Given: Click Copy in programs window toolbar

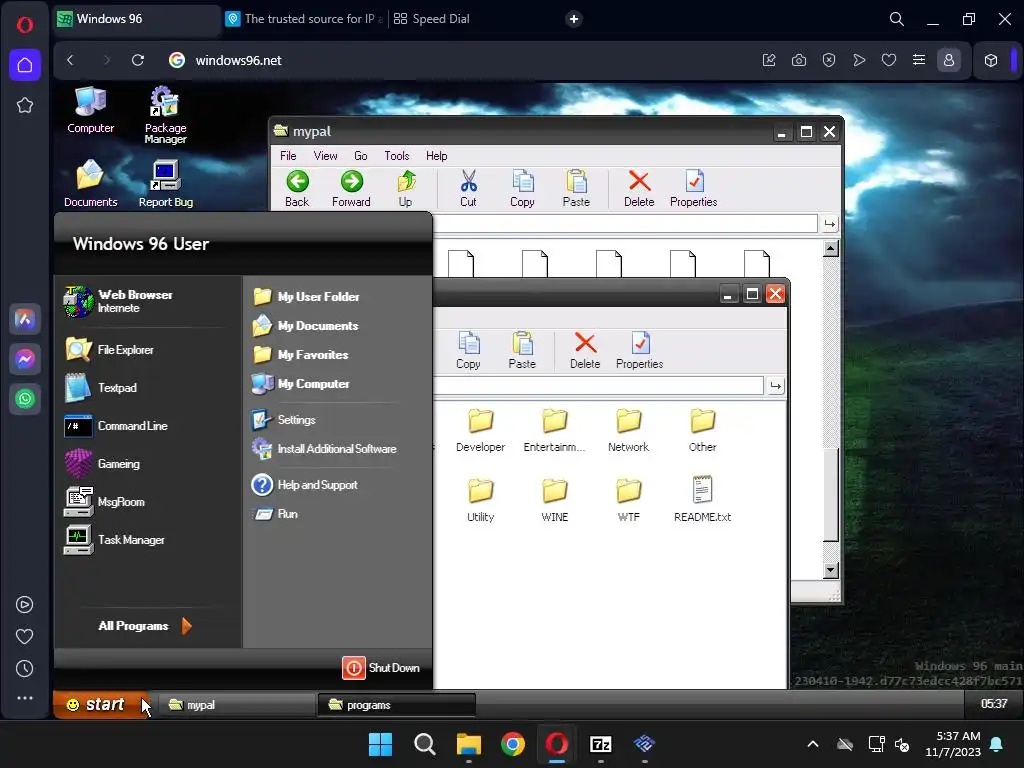Looking at the screenshot, I should [468, 351].
